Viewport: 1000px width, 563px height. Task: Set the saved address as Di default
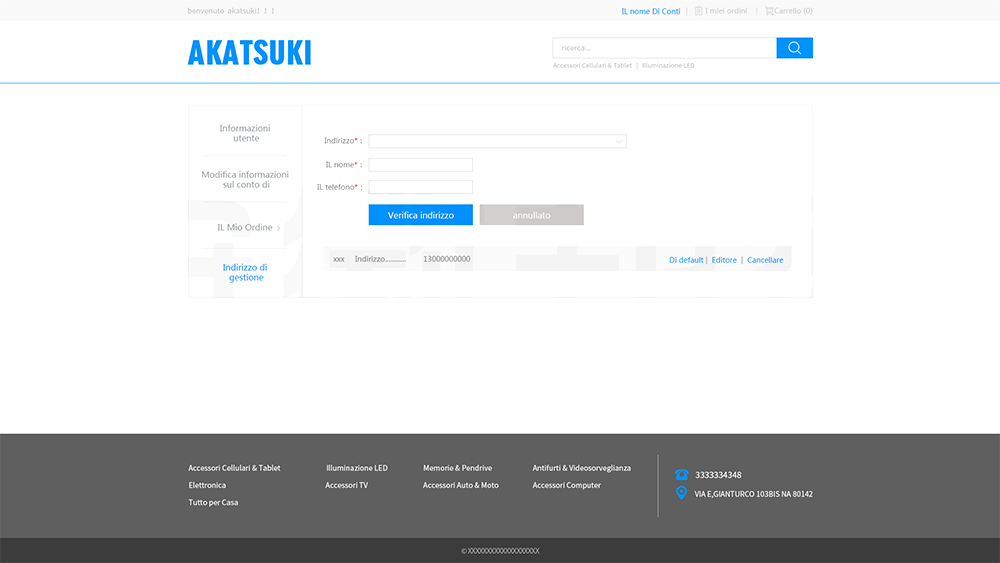pyautogui.click(x=685, y=260)
